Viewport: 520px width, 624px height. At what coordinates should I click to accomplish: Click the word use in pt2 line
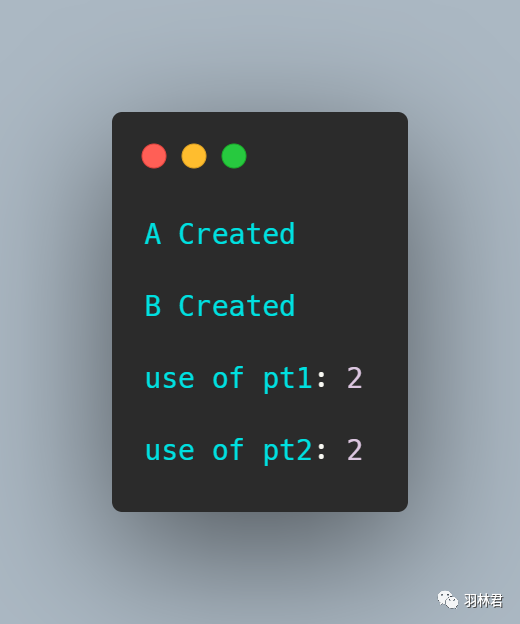(x=170, y=451)
